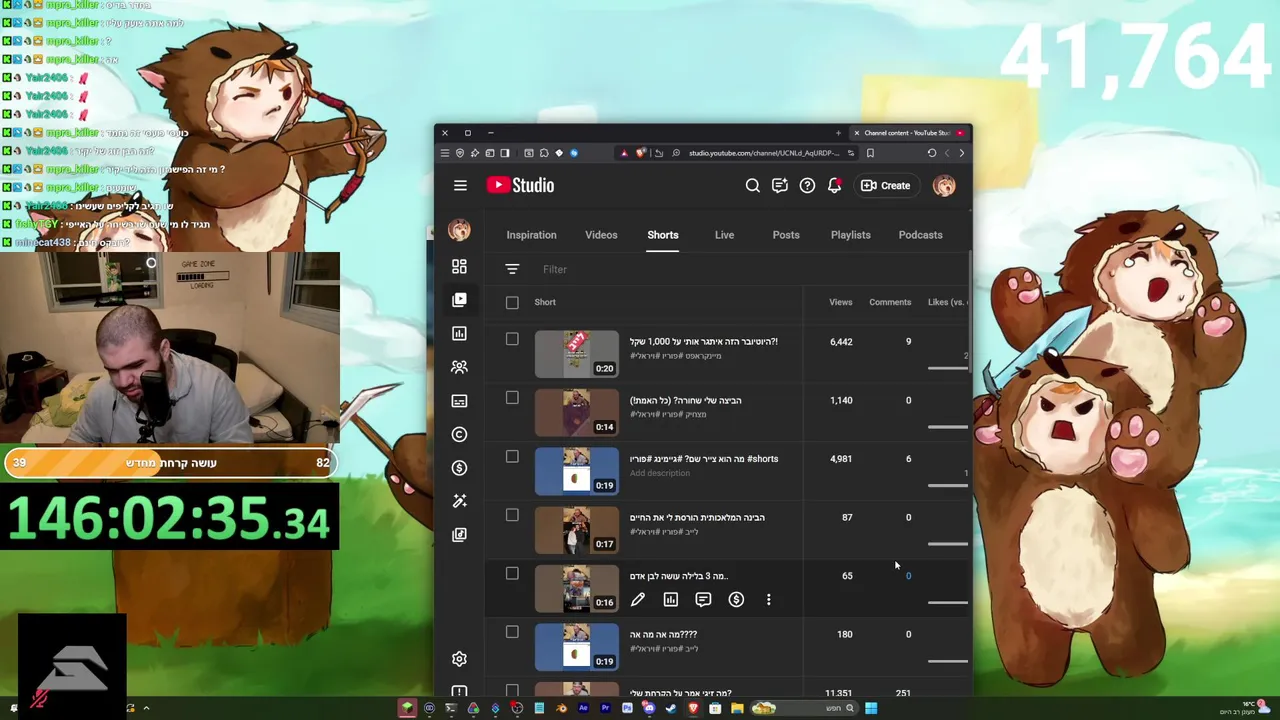This screenshot has width=1280, height=720.
Task: Tick checkbox for the 1,140 views short
Action: point(512,398)
